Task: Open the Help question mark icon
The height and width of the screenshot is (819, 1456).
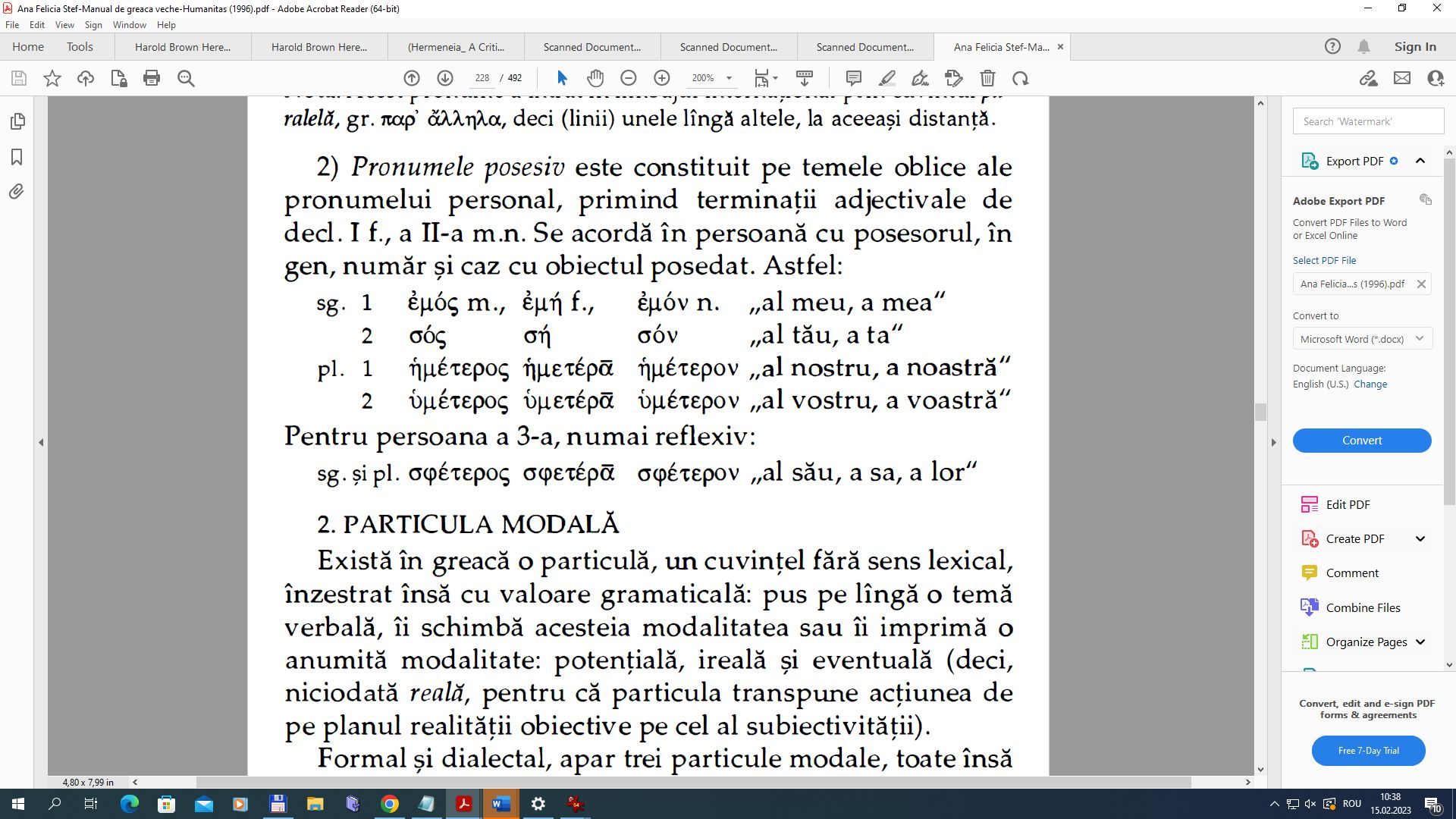Action: (1332, 46)
